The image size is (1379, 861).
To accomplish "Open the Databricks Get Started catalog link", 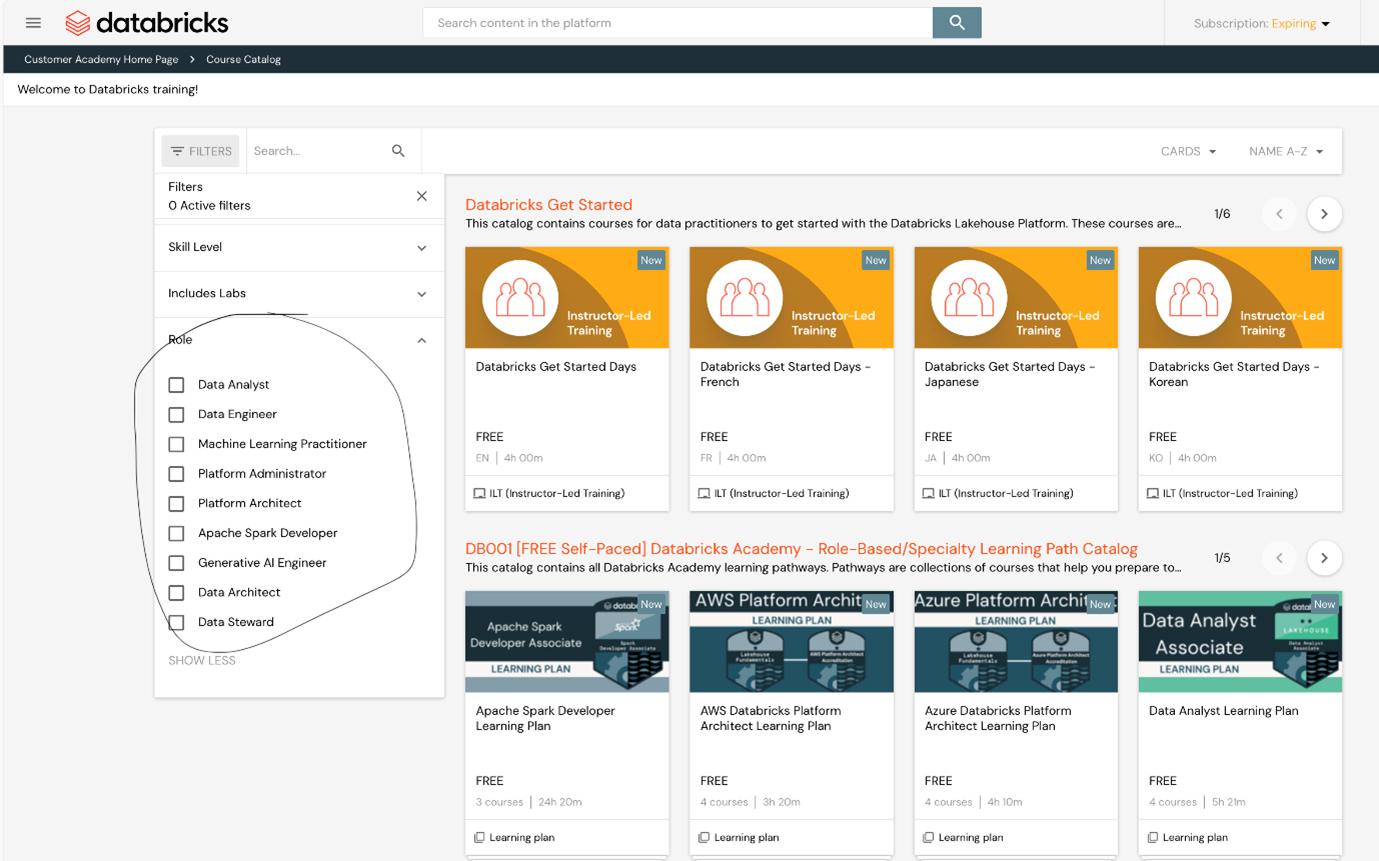I will [x=549, y=205].
